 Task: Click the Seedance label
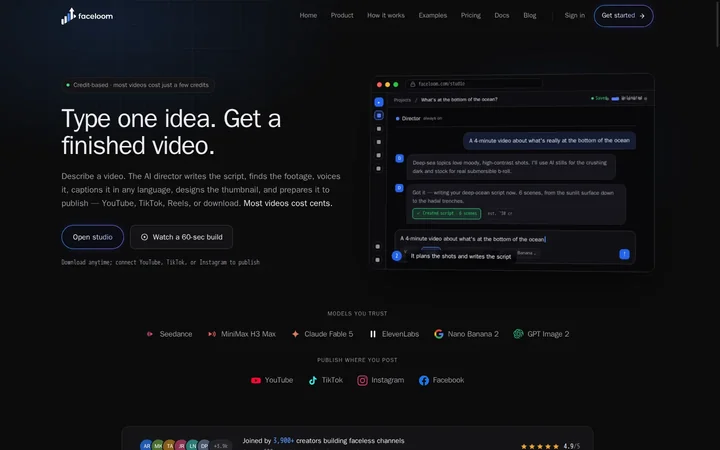click(176, 334)
